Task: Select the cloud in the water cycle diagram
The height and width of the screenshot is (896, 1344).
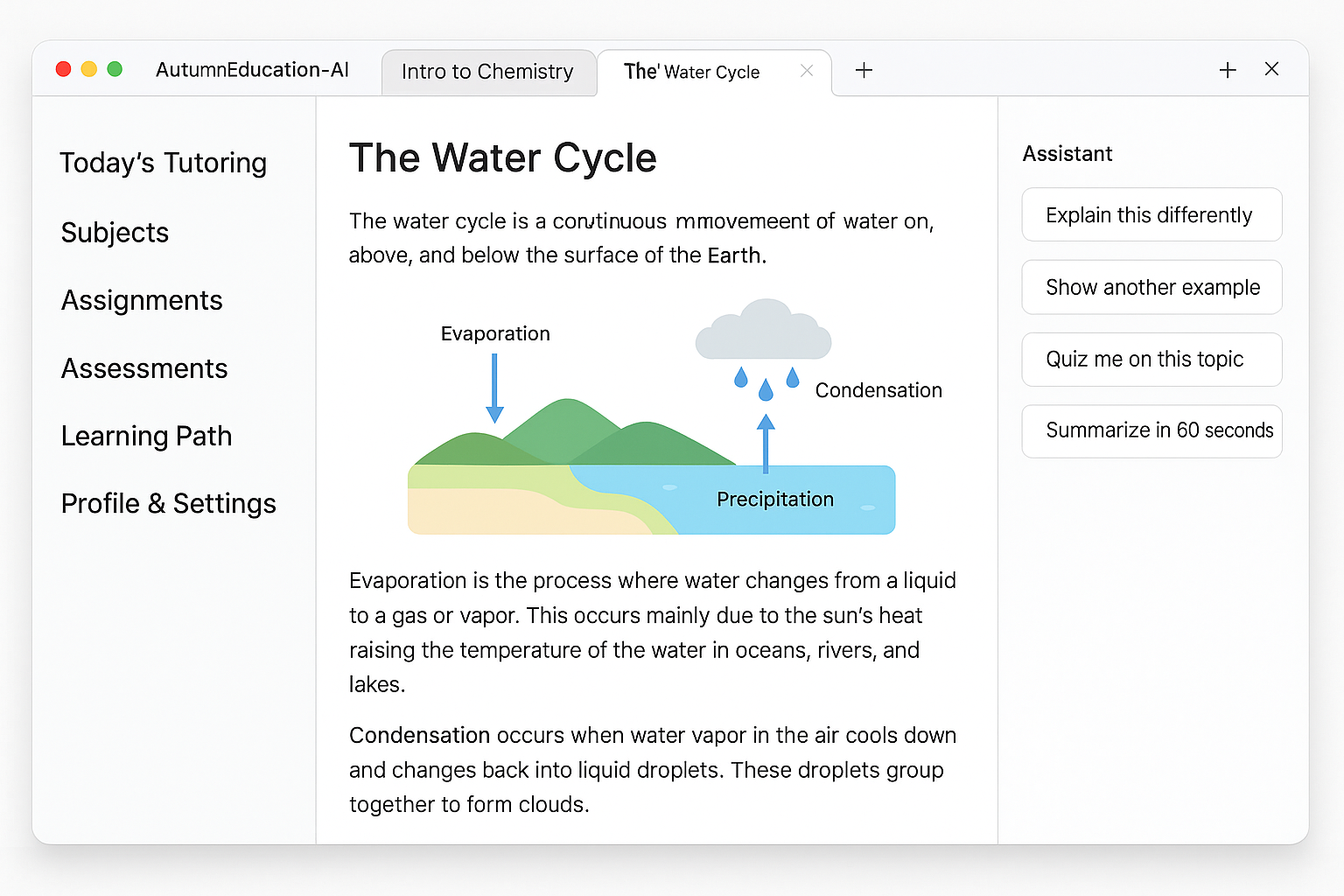Action: point(763,331)
